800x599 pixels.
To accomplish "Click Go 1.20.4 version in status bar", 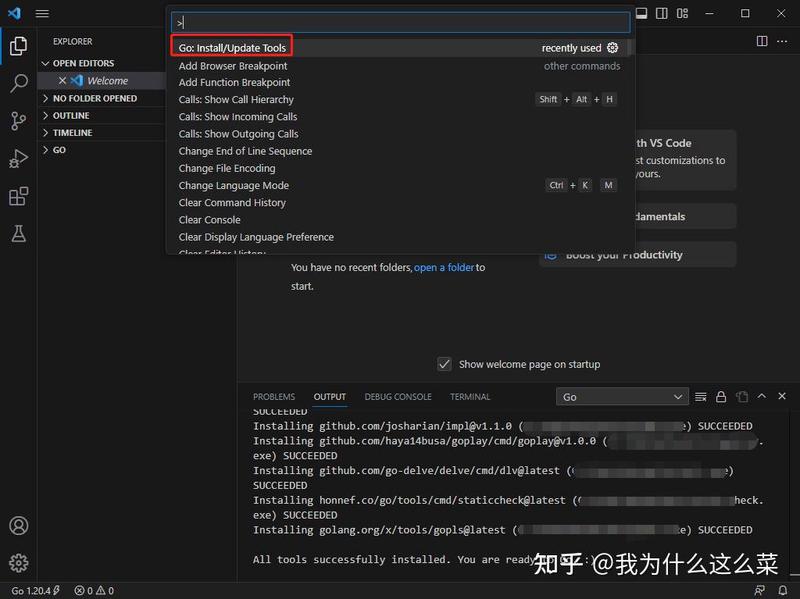I will [35, 590].
